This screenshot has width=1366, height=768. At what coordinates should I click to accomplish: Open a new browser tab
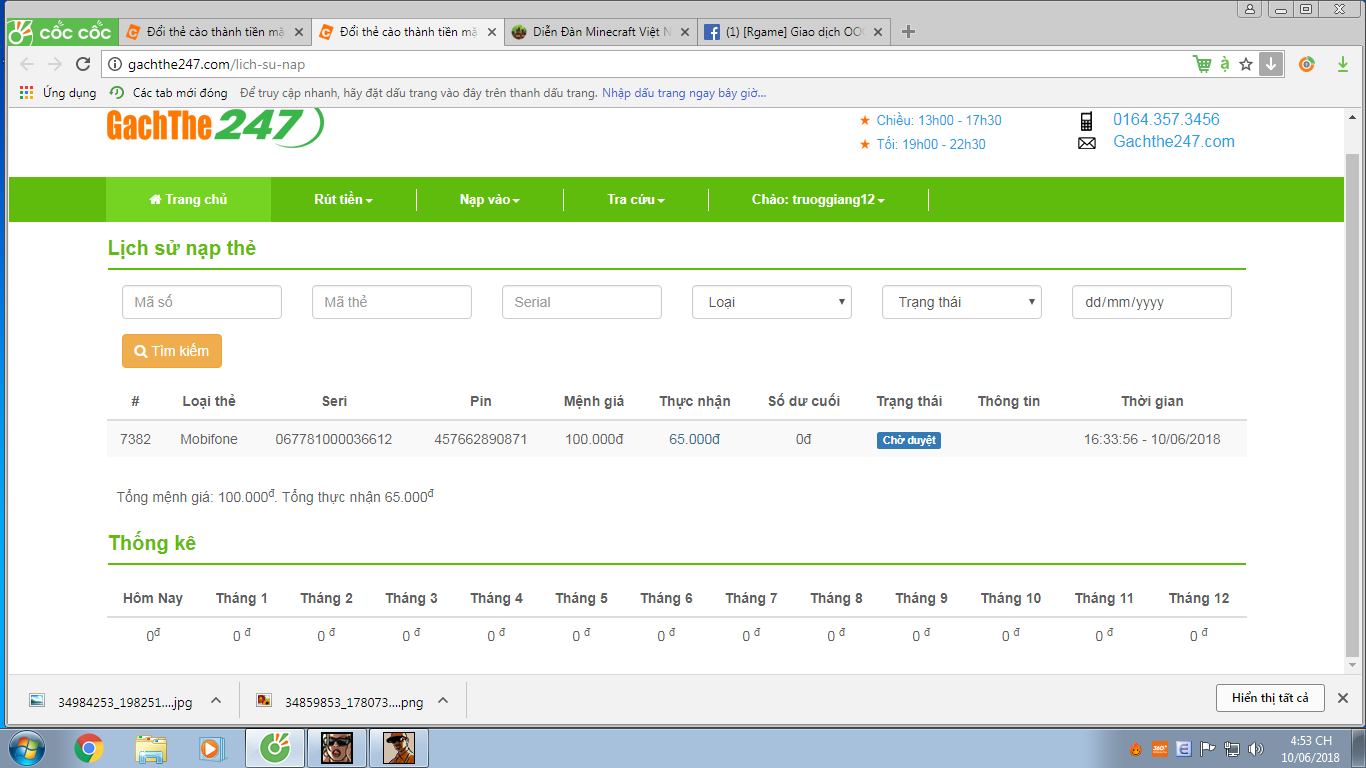[x=908, y=32]
